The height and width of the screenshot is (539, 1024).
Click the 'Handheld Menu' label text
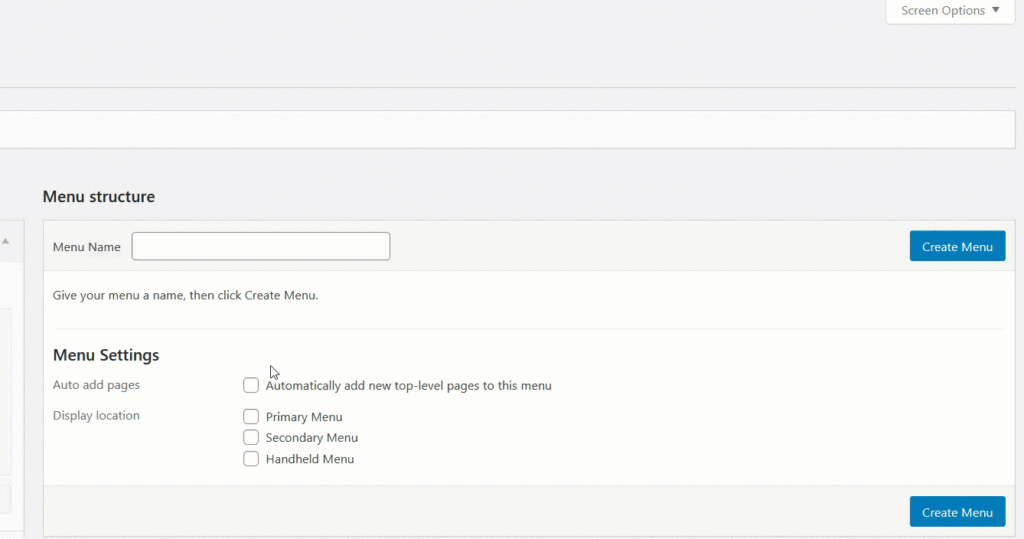tap(310, 459)
